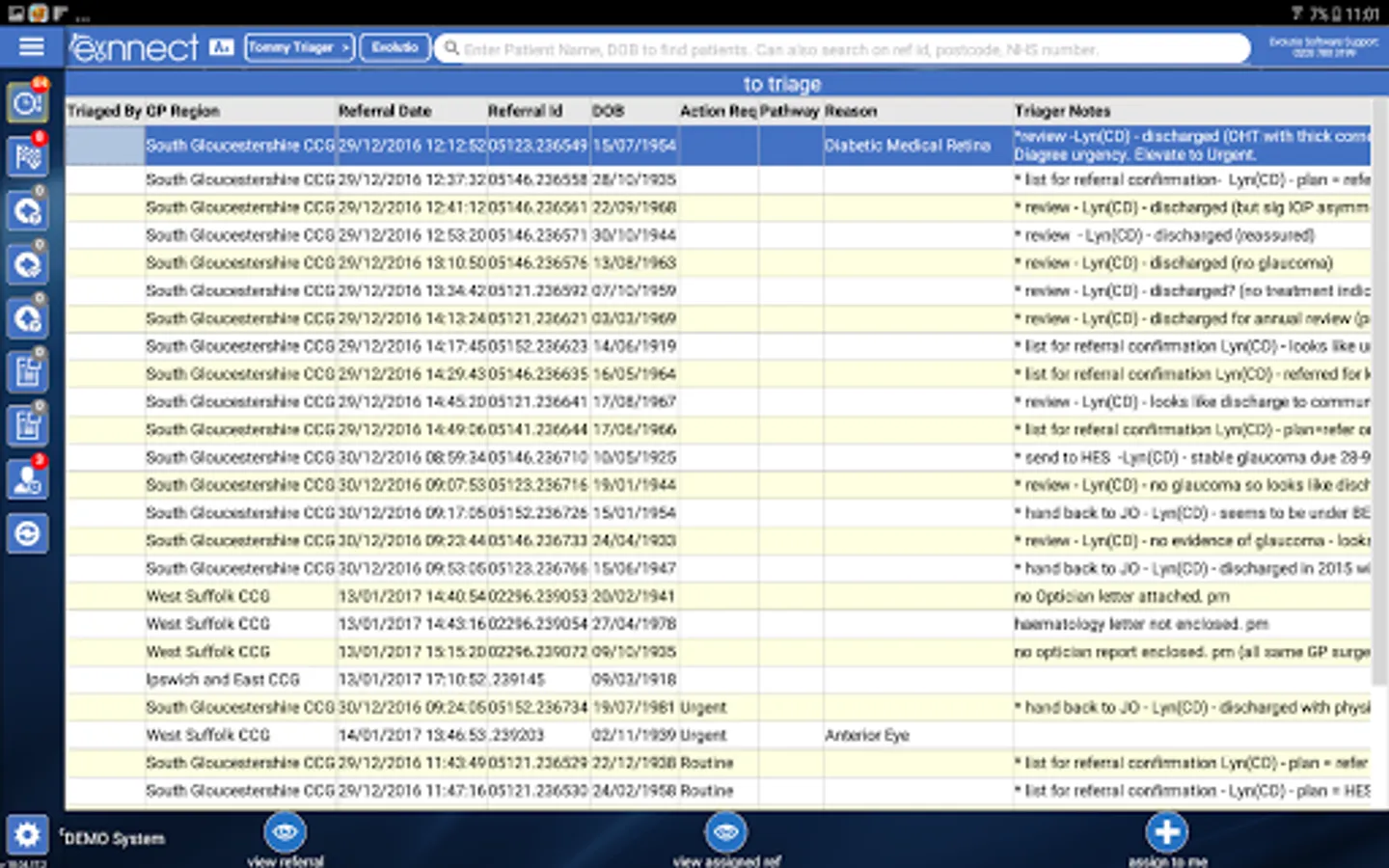This screenshot has height=868, width=1389.
Task: Click the Evolutio button
Action: pyautogui.click(x=395, y=47)
